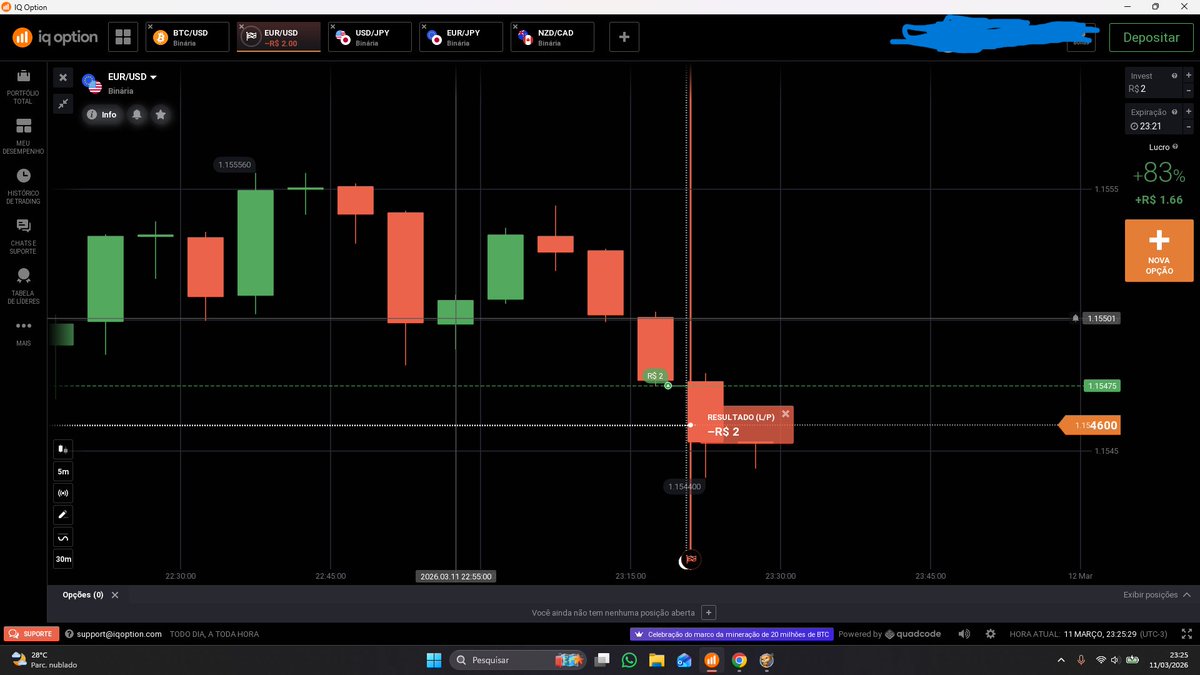Switch to the BTC/USD tab
The width and height of the screenshot is (1200, 675).
pos(187,37)
